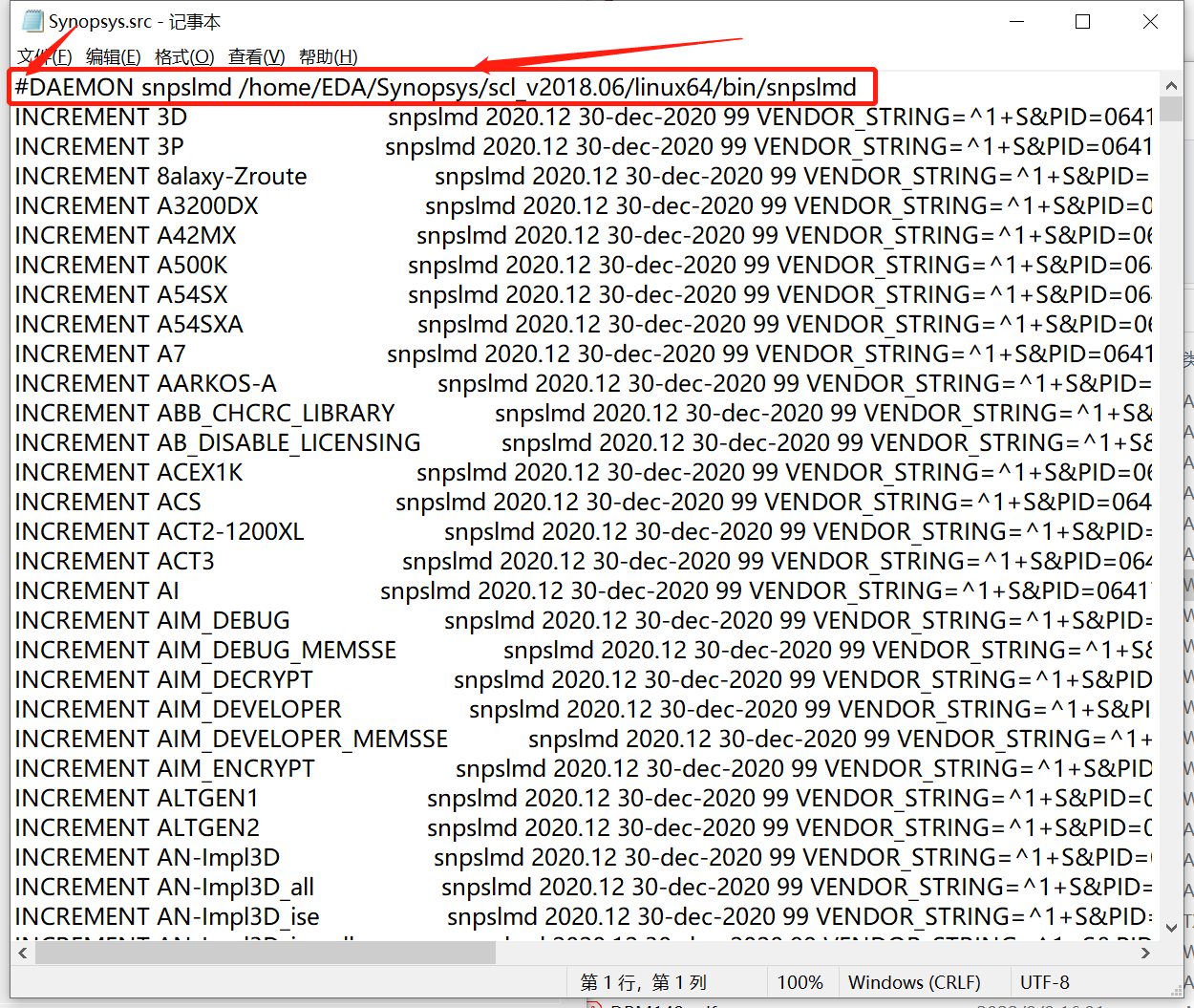1194x1008 pixels.
Task: Open the 格式(O) menu
Action: point(184,57)
